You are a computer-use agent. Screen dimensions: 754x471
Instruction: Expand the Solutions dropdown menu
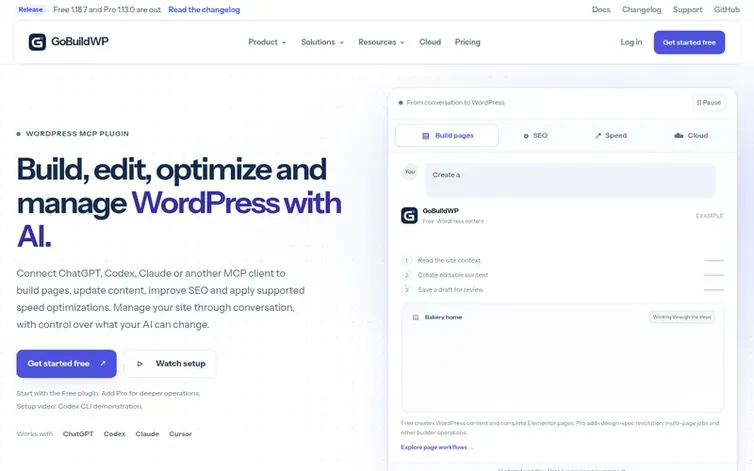[322, 42]
